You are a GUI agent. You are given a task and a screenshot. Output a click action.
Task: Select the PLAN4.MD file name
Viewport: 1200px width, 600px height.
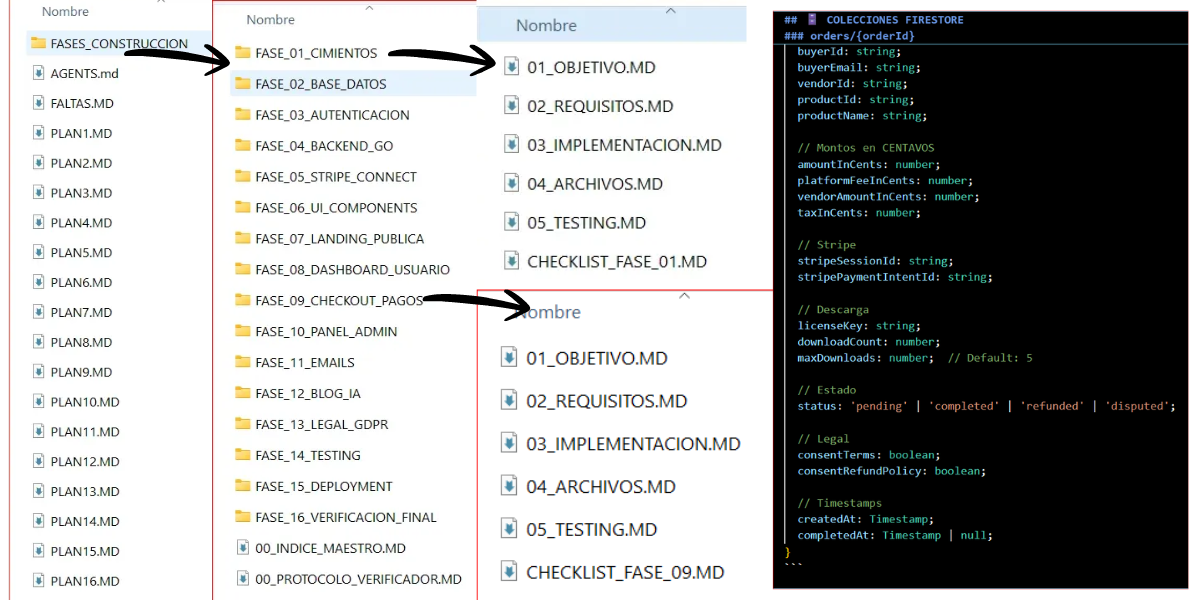[81, 223]
